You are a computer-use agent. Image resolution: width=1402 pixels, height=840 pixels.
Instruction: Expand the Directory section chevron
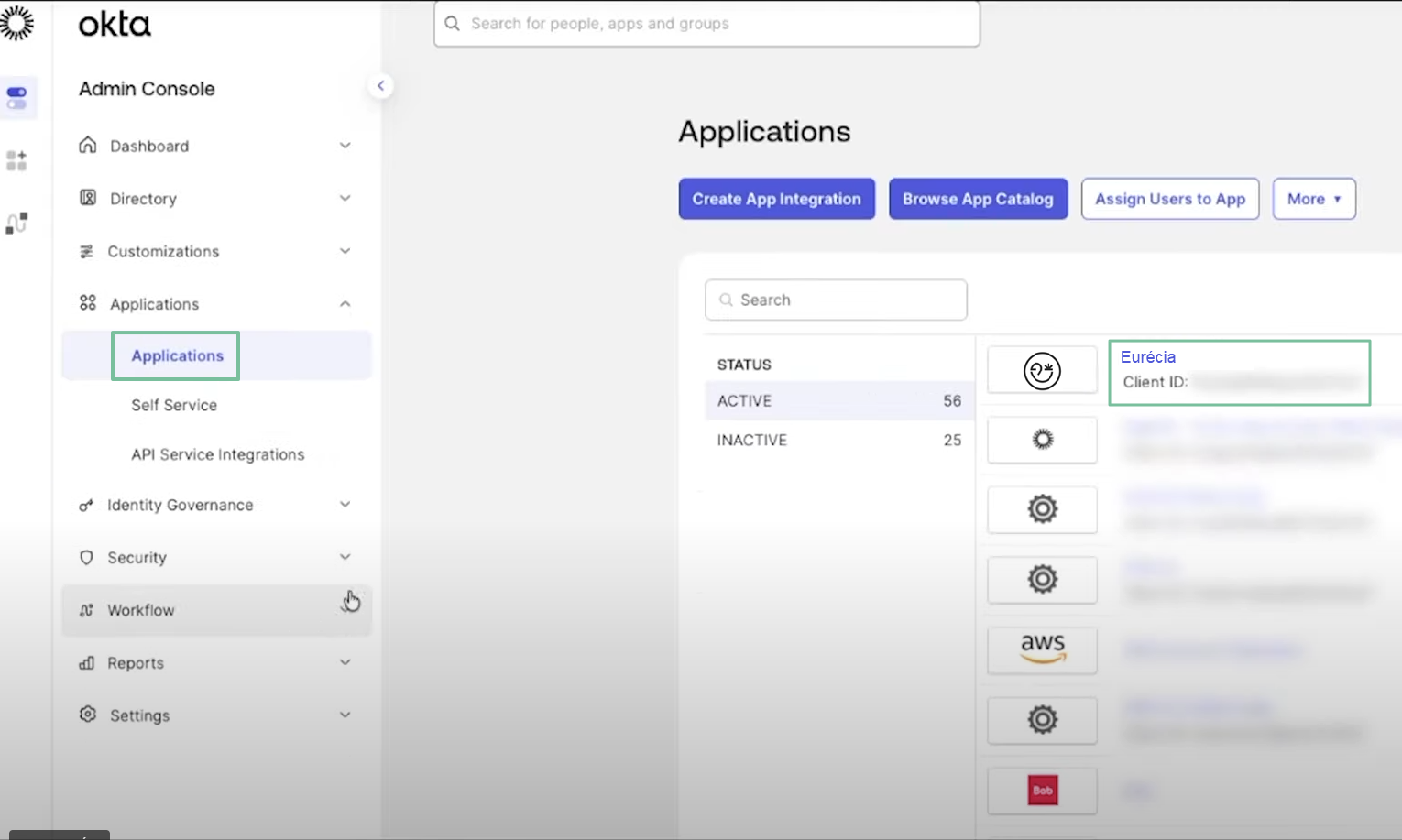(x=345, y=198)
